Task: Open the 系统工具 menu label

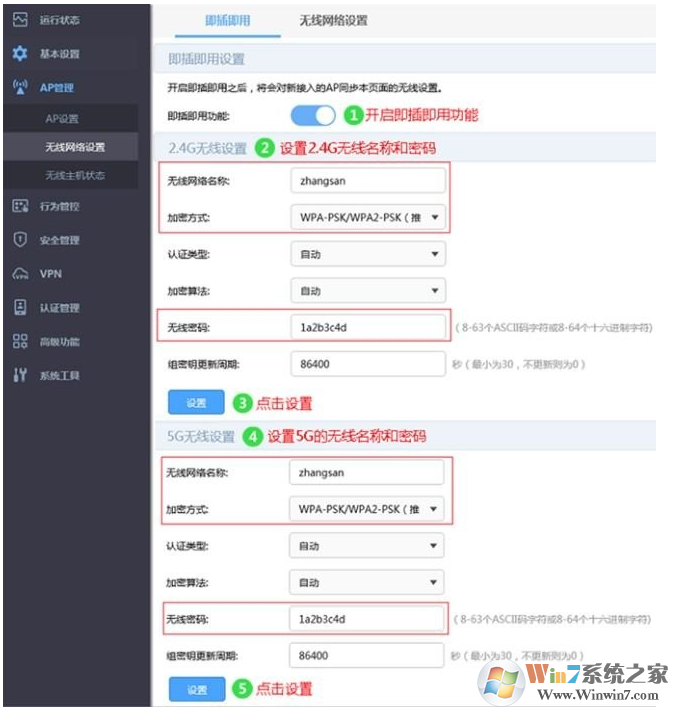Action: click(x=60, y=376)
